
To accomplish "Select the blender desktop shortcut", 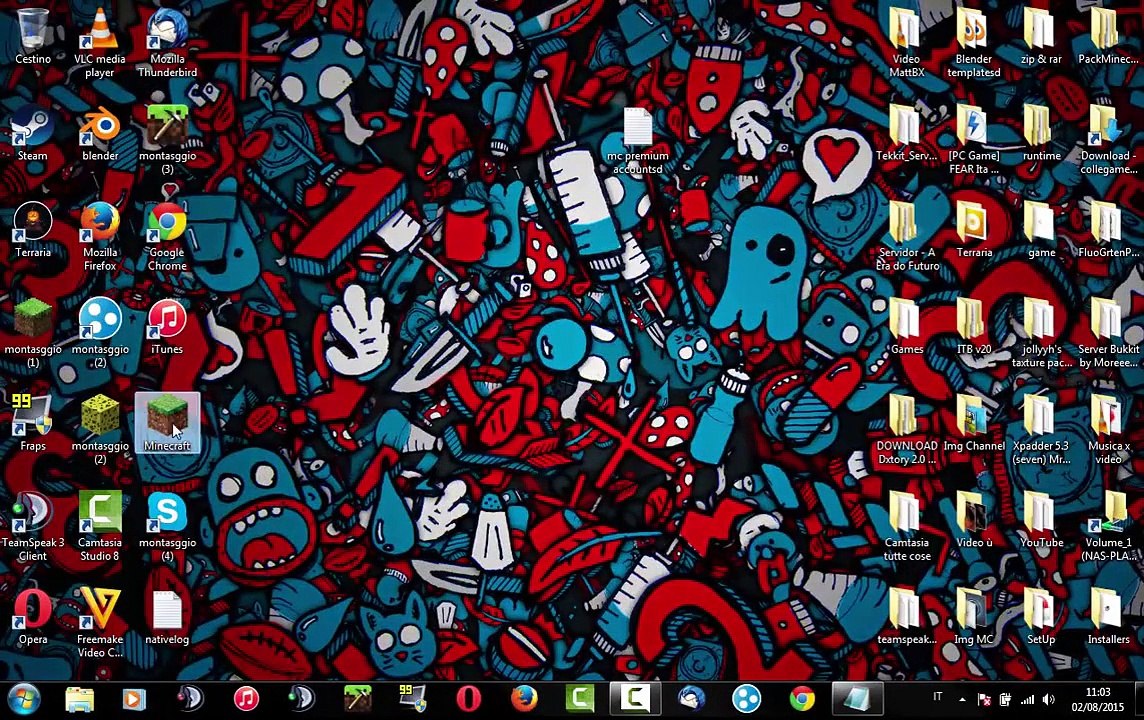I will coord(100,133).
